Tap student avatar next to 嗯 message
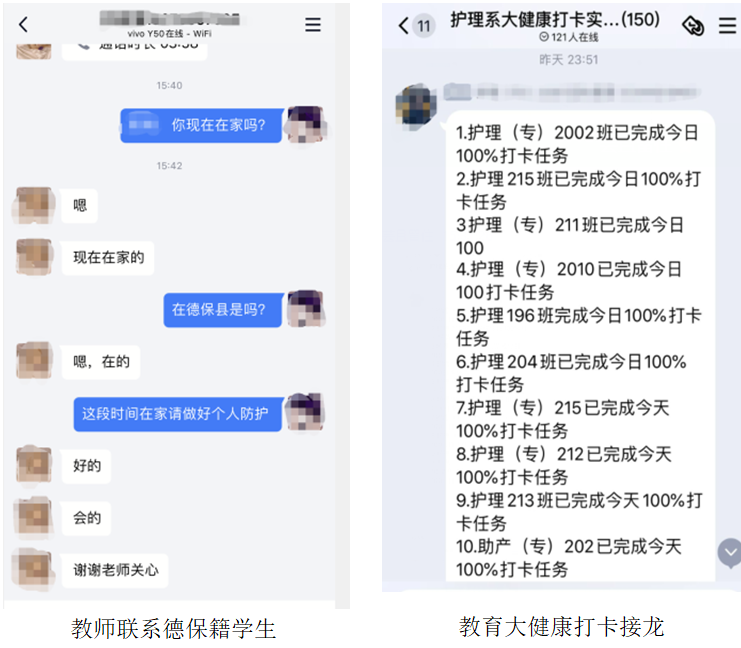741x648 pixels. coord(34,206)
